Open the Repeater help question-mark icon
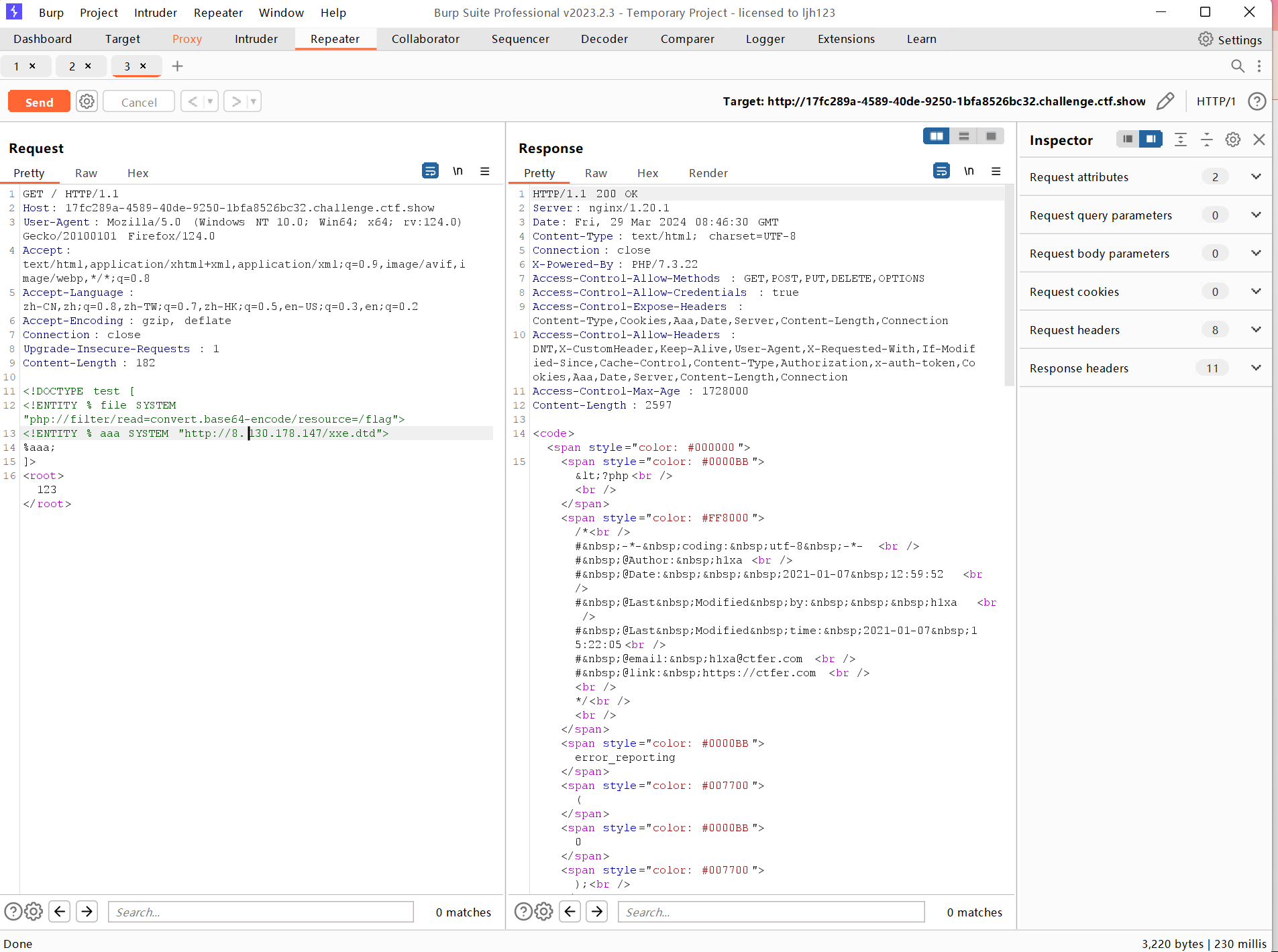The height and width of the screenshot is (952, 1278). [x=1257, y=101]
